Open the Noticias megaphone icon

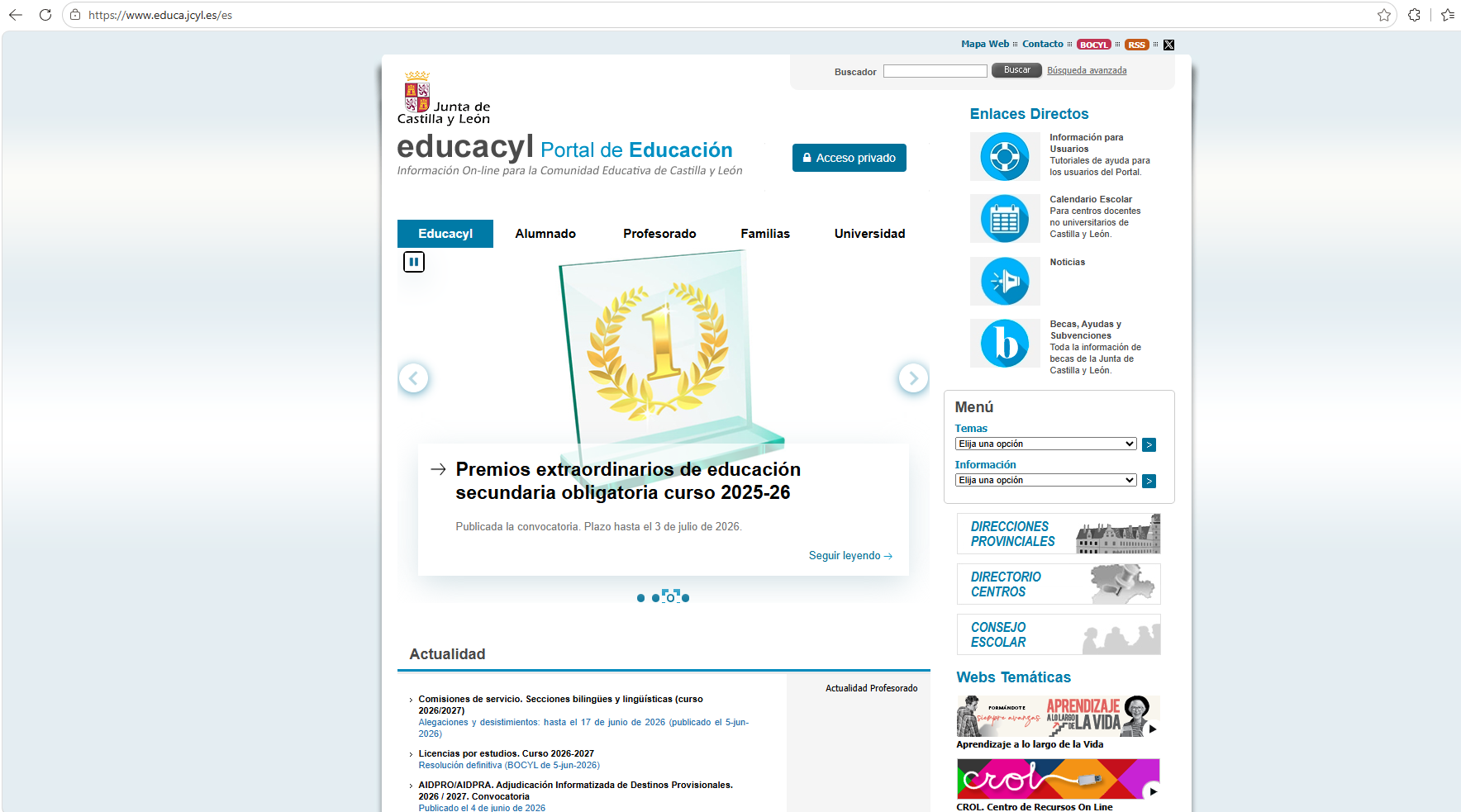(x=1005, y=281)
